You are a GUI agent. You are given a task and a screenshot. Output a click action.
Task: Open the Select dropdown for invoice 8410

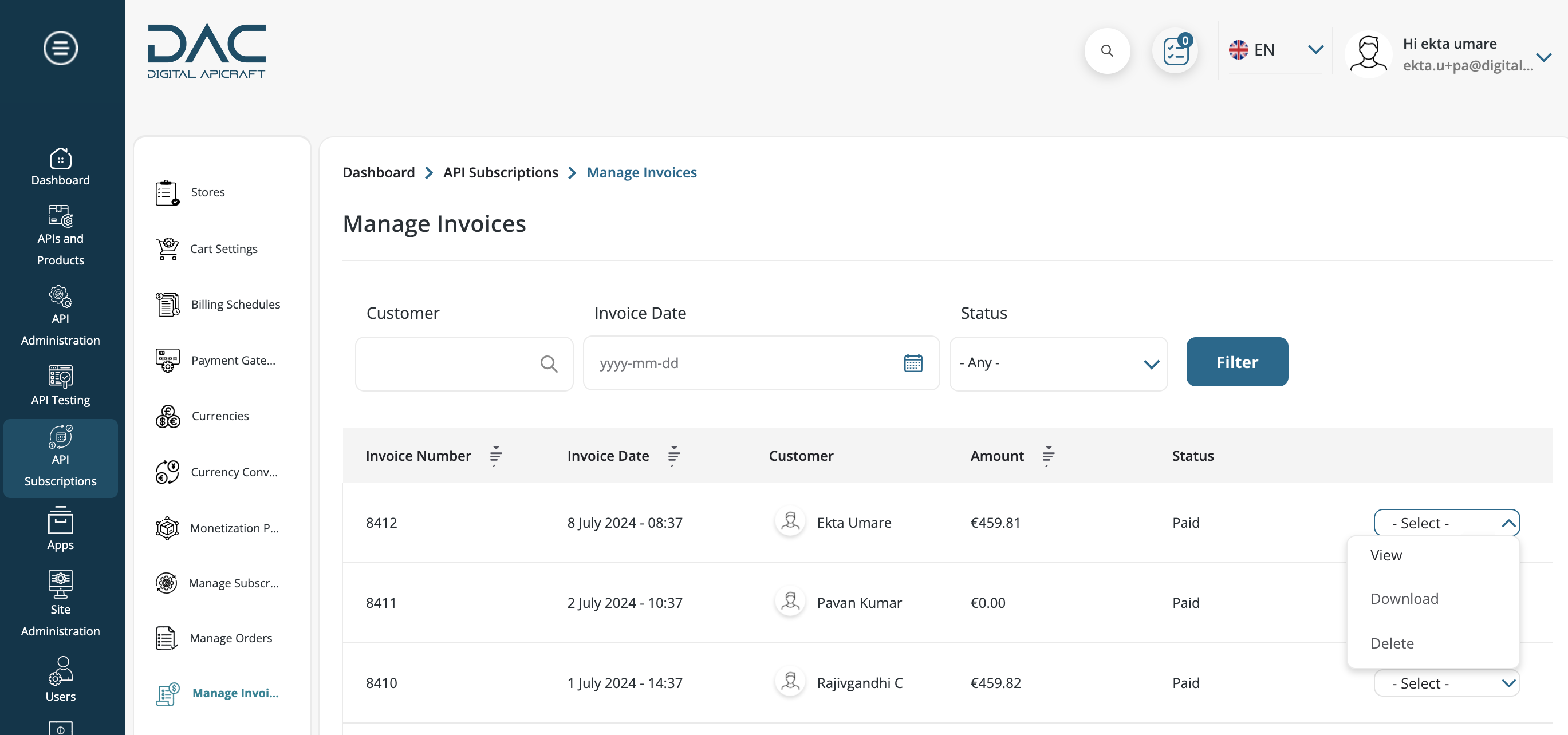coord(1446,683)
